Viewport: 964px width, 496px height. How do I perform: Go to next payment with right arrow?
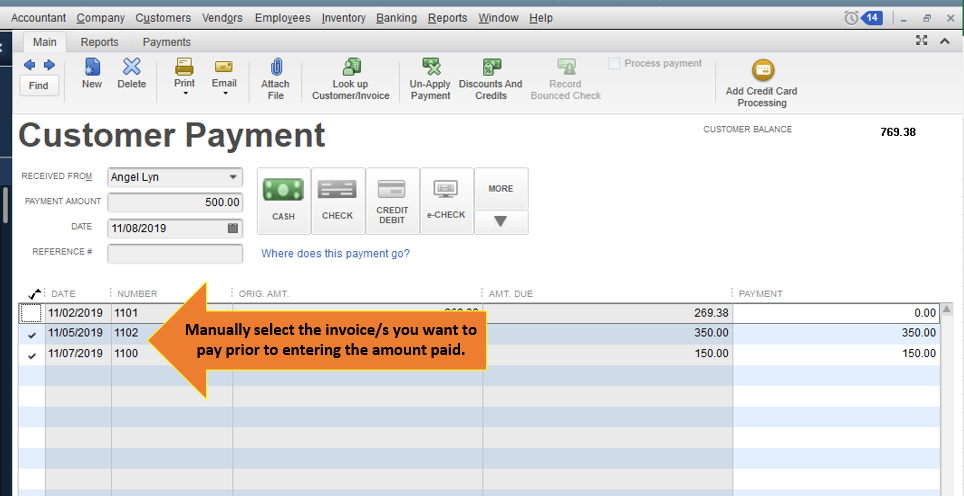pos(49,65)
